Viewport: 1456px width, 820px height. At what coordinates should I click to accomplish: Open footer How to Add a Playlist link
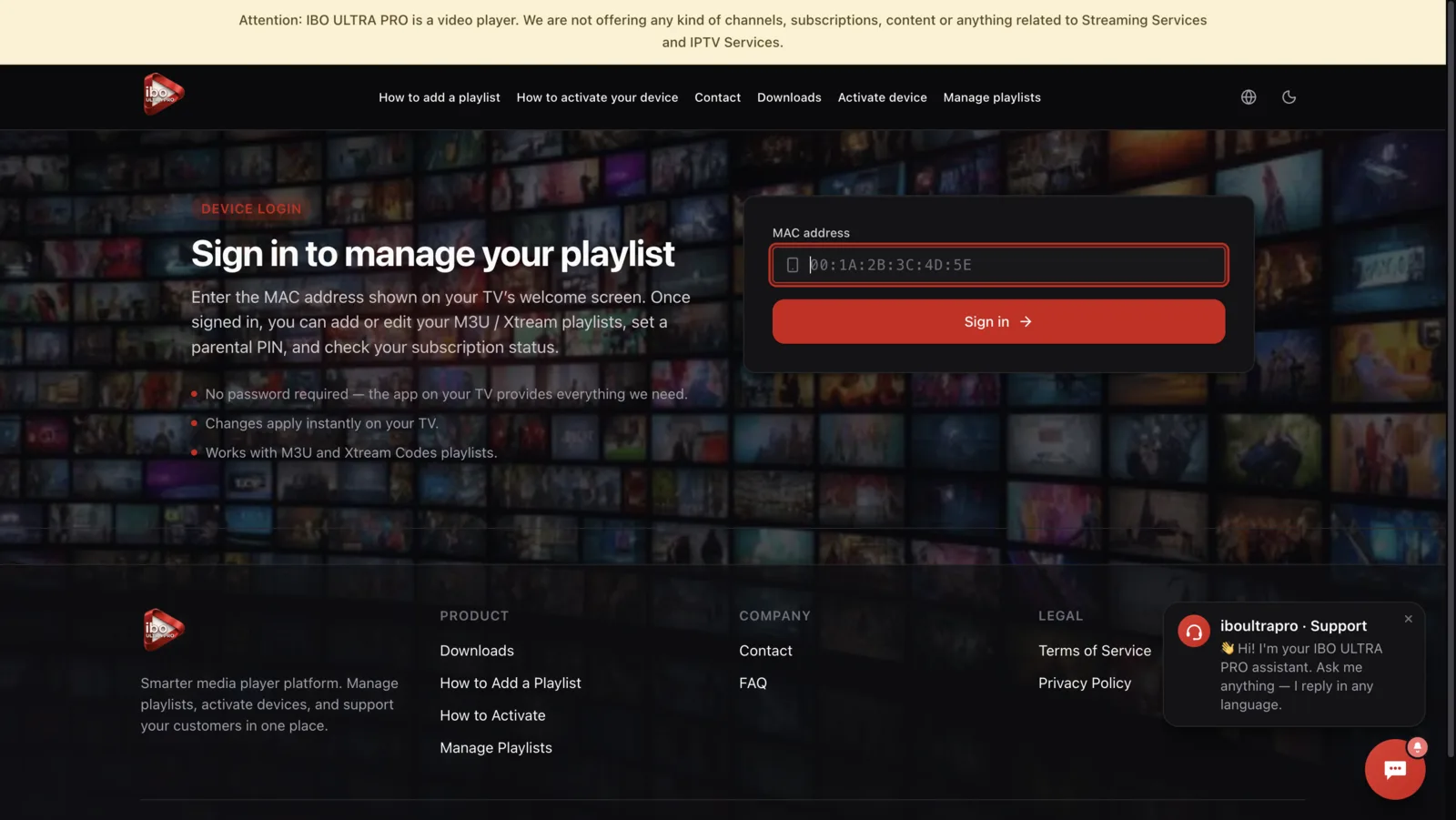click(511, 683)
